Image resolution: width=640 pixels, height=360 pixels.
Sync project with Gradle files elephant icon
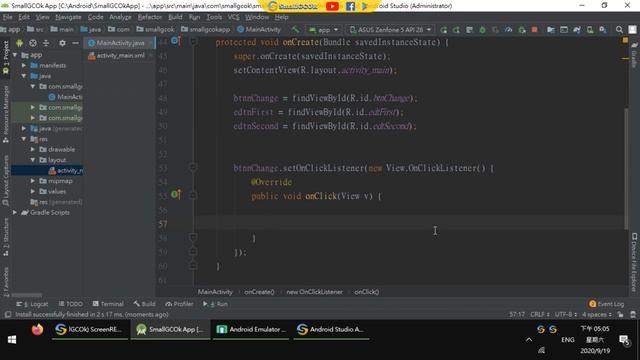(x=577, y=29)
